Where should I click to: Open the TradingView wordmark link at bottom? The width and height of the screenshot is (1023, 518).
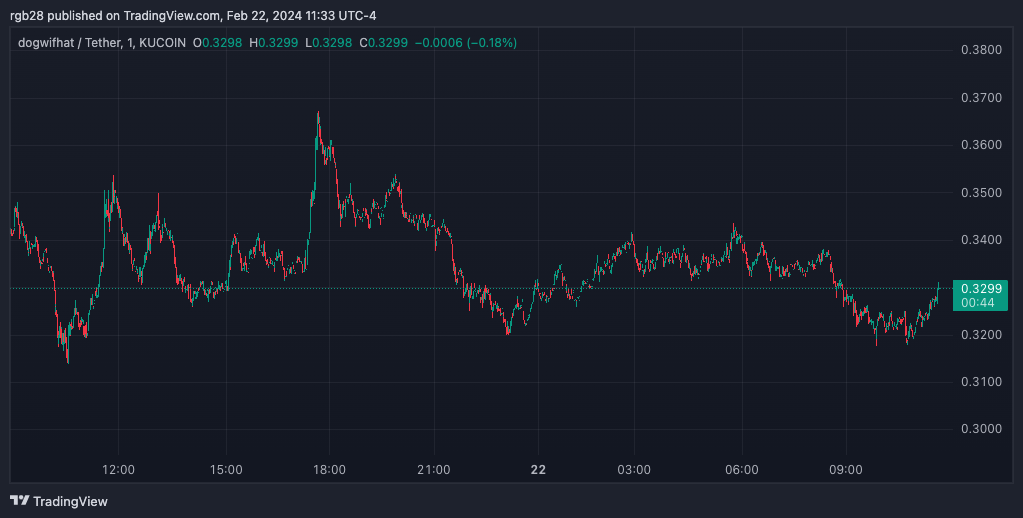point(70,501)
